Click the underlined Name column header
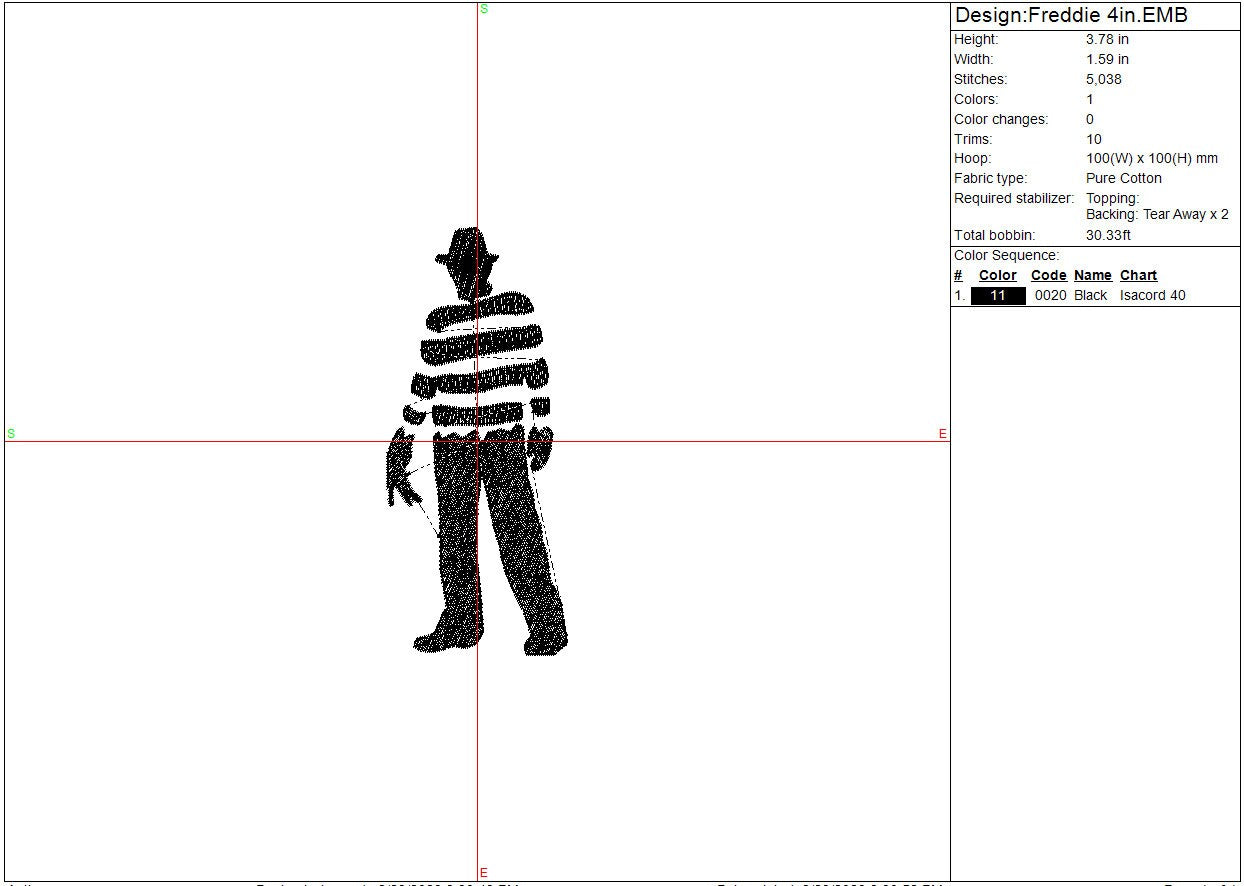 click(1092, 276)
